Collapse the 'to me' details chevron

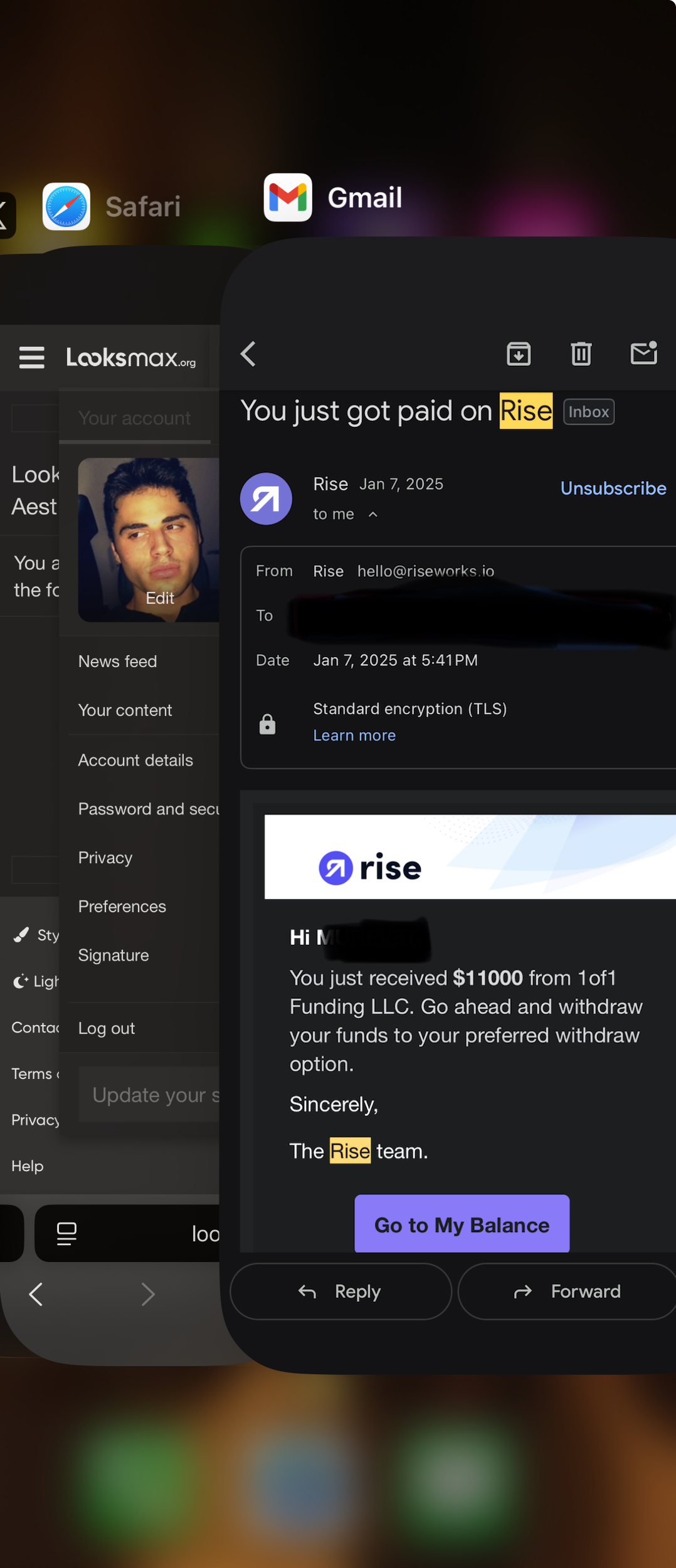click(x=373, y=515)
